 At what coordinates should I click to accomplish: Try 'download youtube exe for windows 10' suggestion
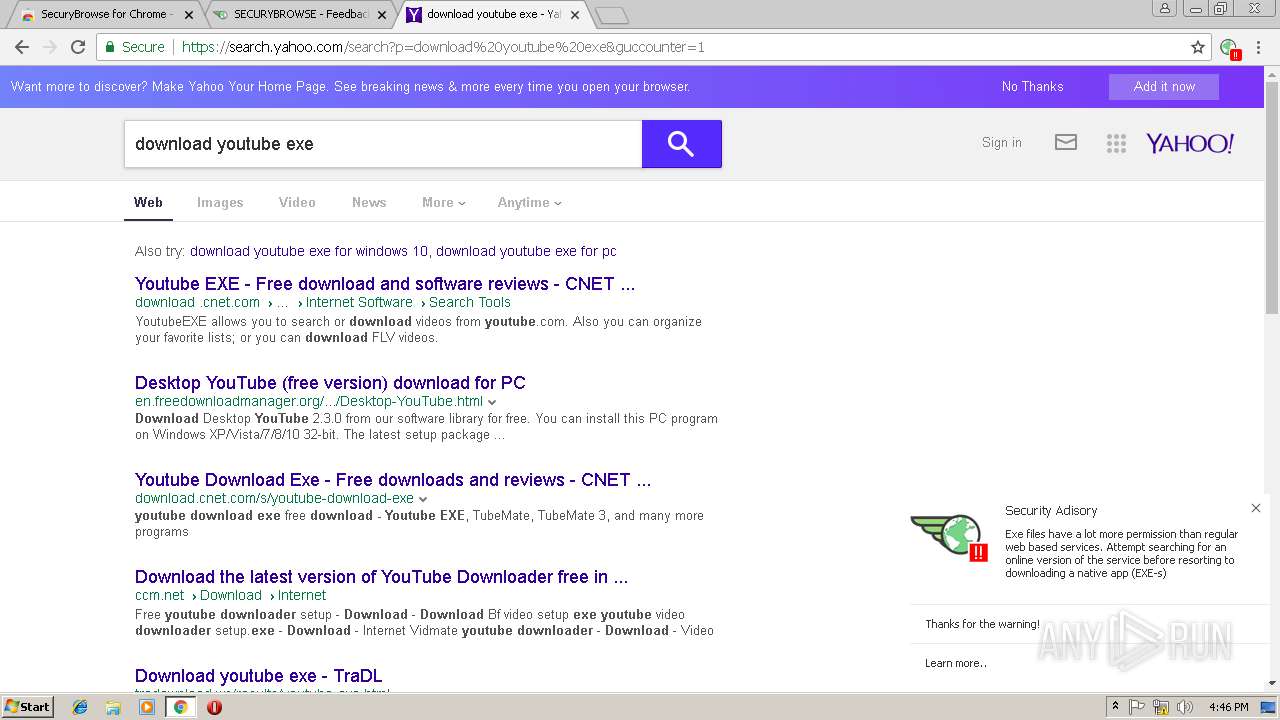[x=309, y=251]
